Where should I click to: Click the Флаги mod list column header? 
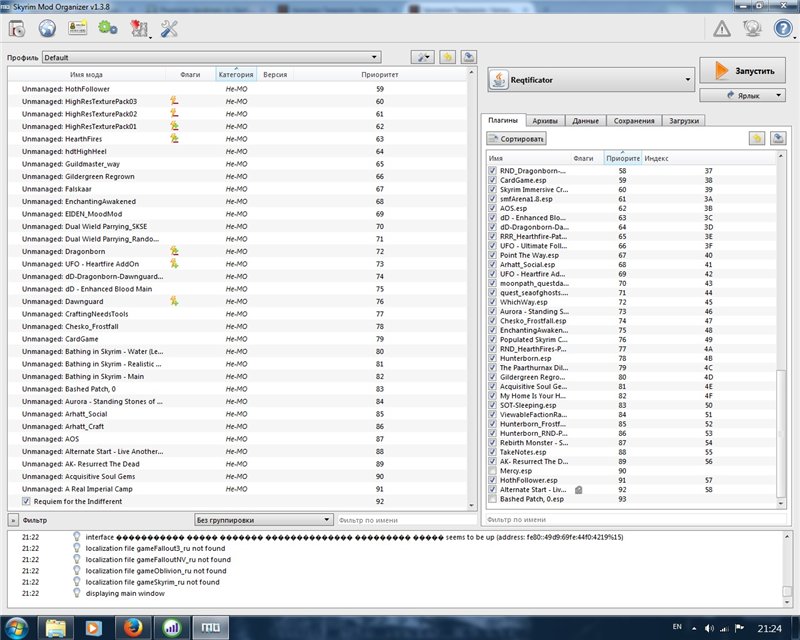coord(190,75)
